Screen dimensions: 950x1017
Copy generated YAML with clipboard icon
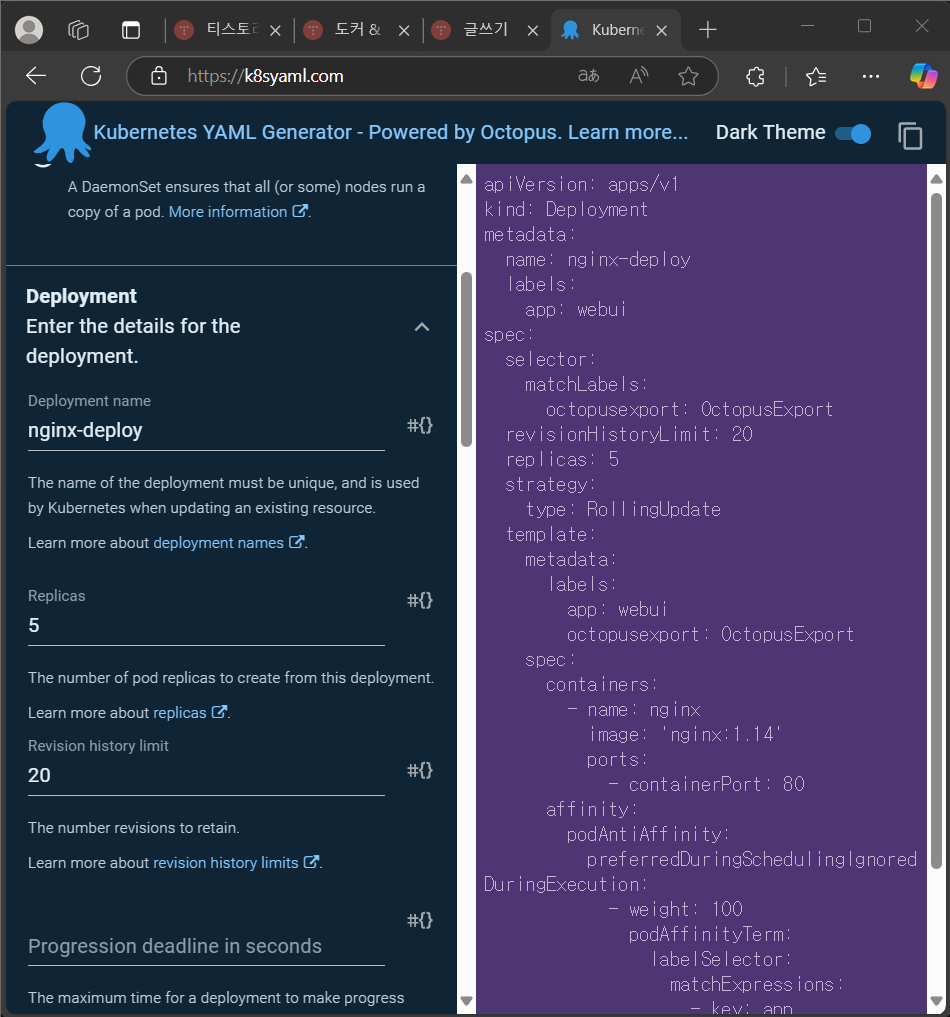pos(910,136)
